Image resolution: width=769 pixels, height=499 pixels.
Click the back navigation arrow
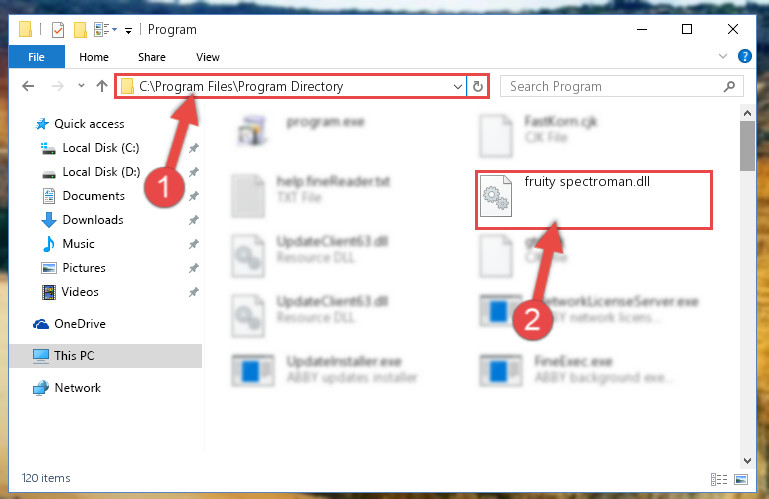click(28, 86)
